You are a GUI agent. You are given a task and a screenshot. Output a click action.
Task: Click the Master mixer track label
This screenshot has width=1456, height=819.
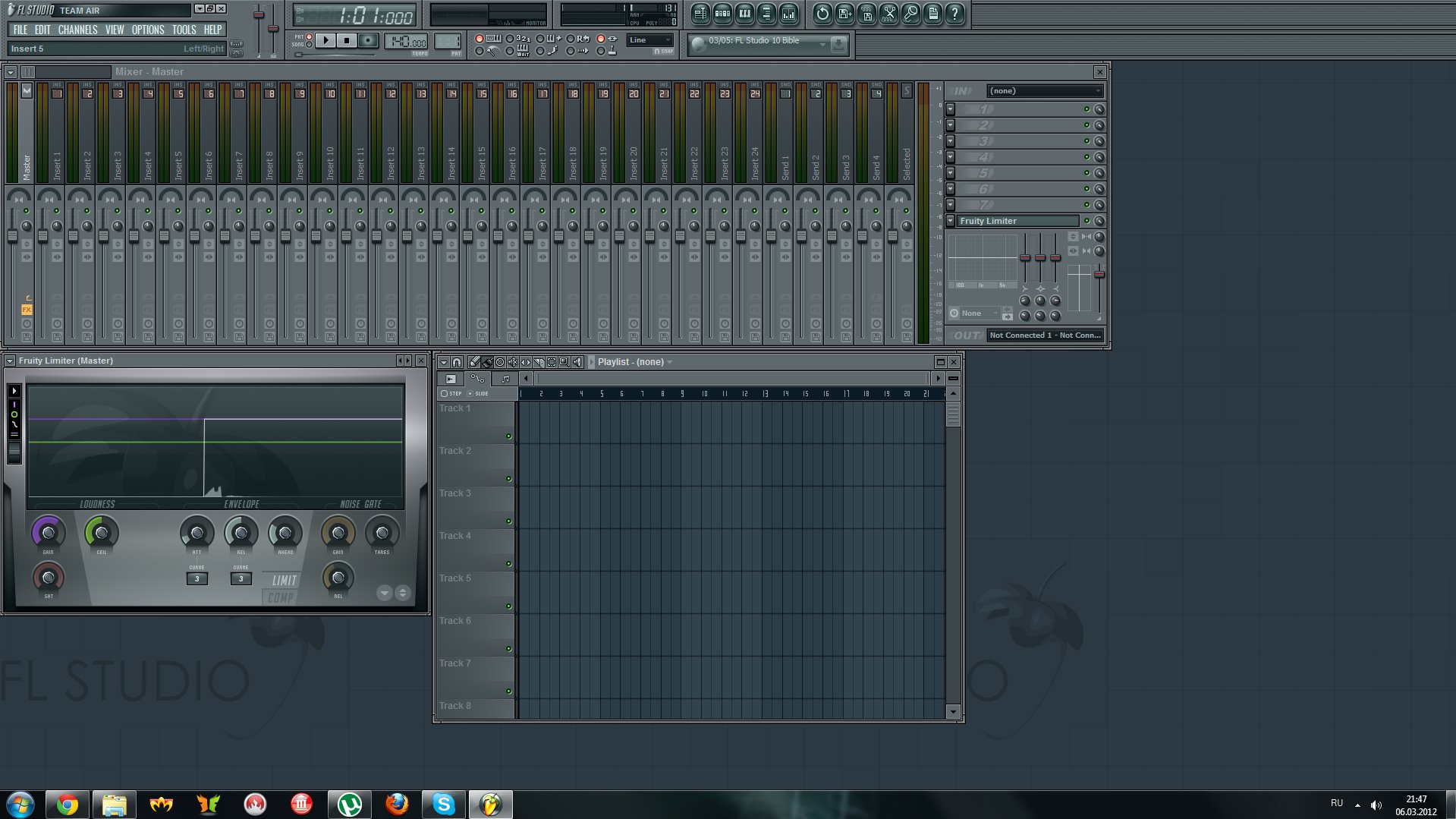coord(27,167)
